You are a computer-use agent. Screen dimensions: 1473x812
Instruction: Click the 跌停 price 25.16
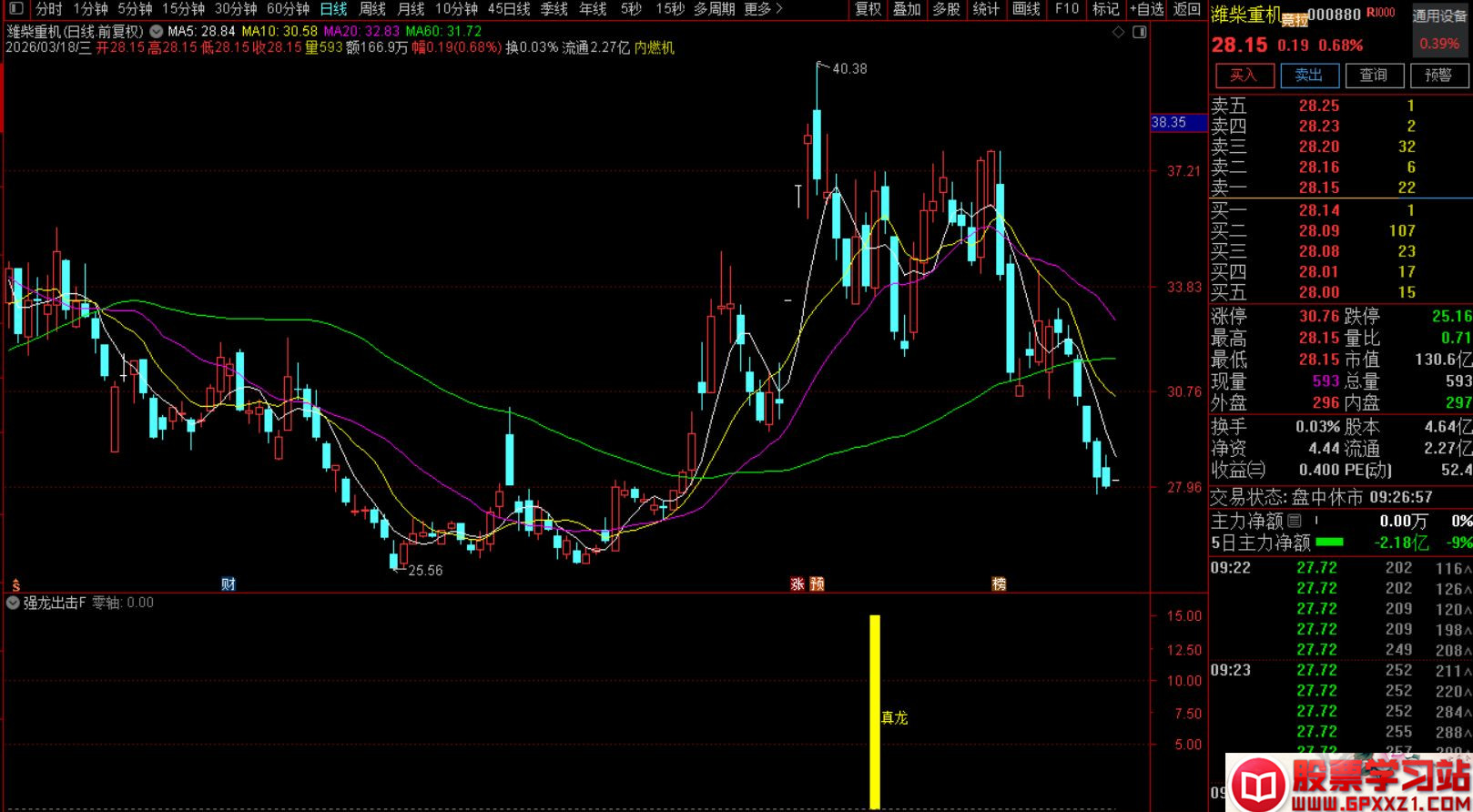click(x=1451, y=316)
